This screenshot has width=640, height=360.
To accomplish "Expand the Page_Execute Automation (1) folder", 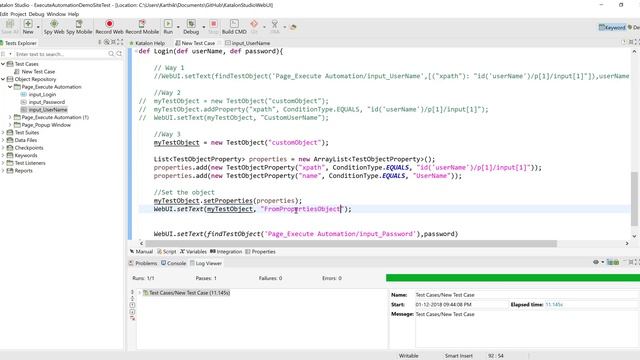I will coord(10,117).
